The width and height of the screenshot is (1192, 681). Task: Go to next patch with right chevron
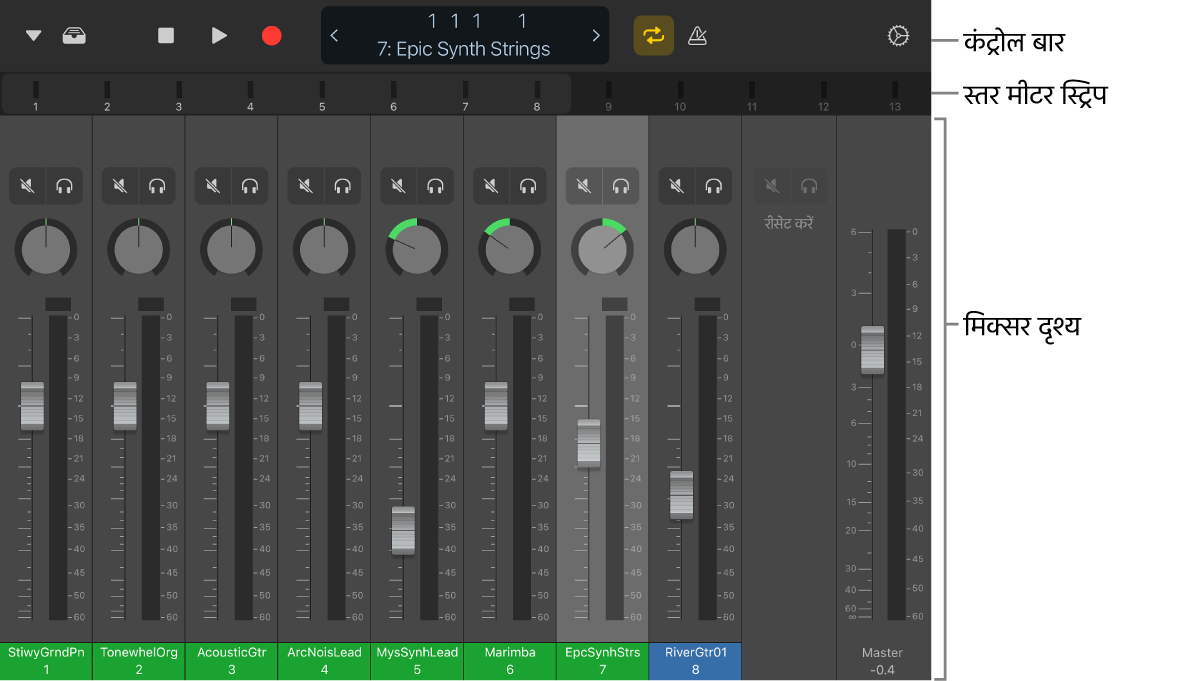point(596,36)
